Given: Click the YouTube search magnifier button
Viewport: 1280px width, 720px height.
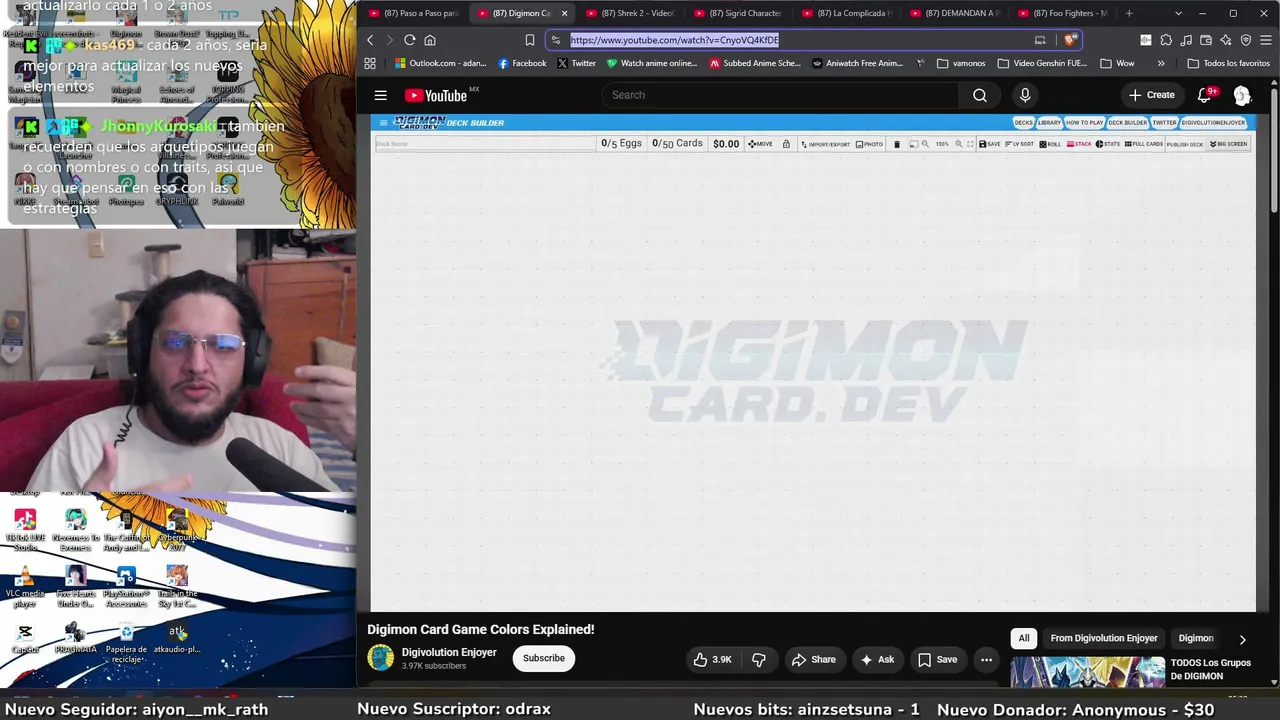Looking at the screenshot, I should tap(980, 95).
